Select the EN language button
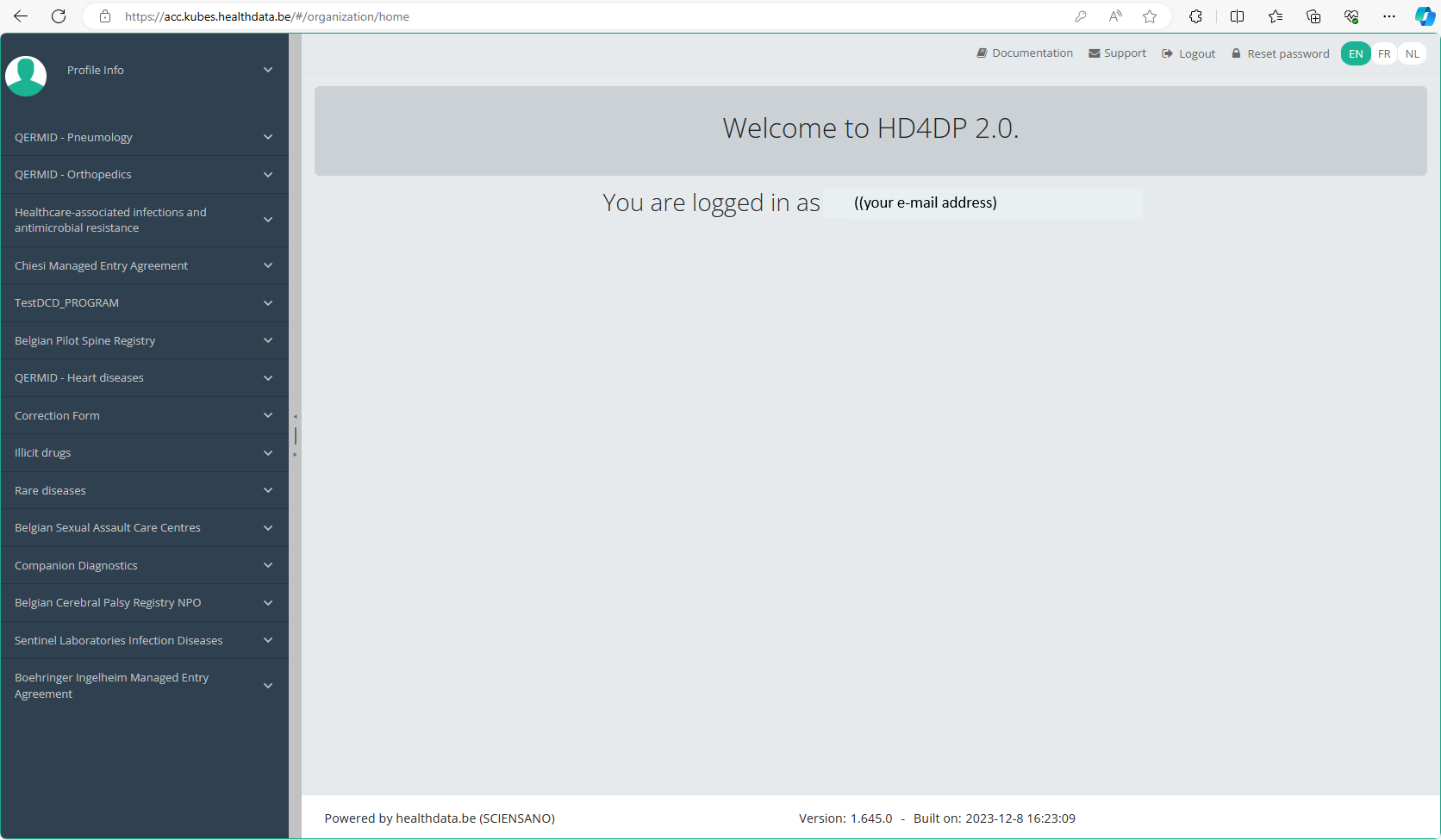Image resolution: width=1441 pixels, height=840 pixels. [x=1356, y=53]
